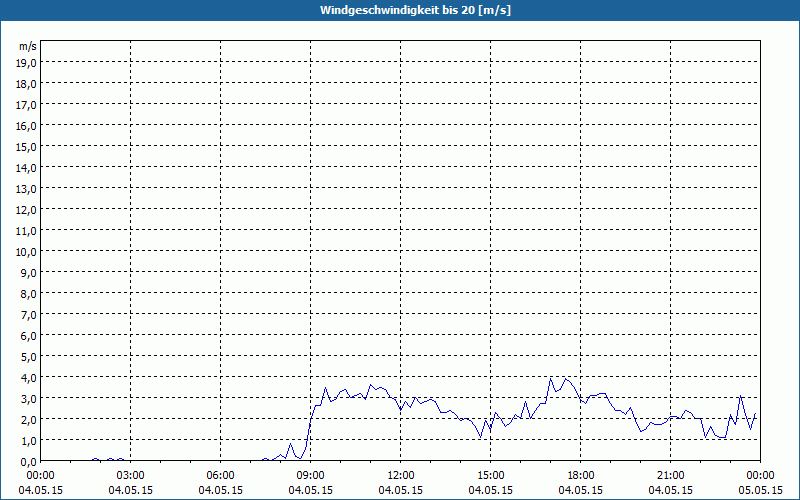
Task: Click the '0,0' y-axis label
Action: click(x=28, y=462)
